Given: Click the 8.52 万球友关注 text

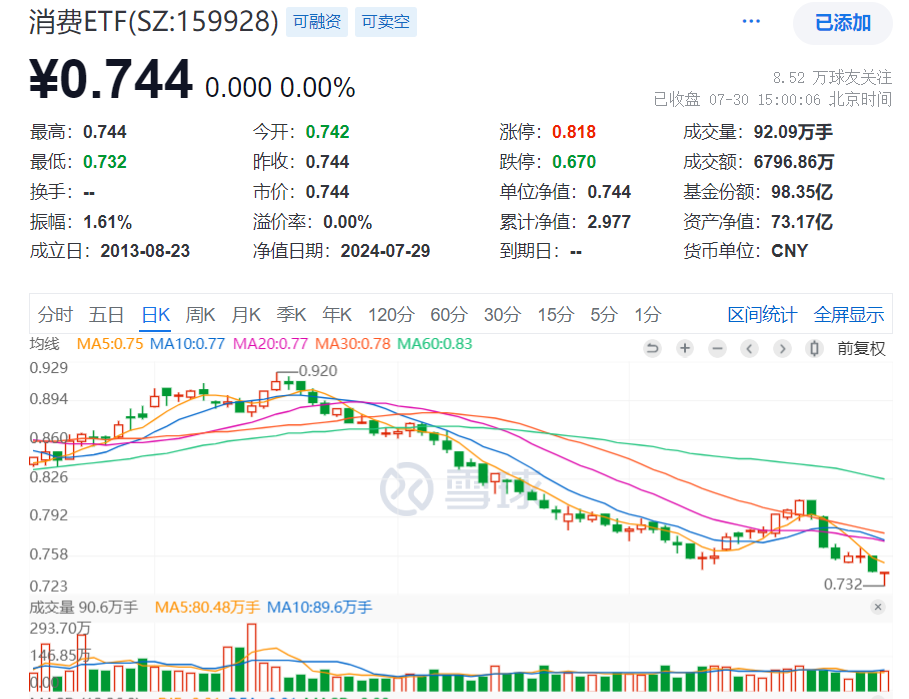Looking at the screenshot, I should 832,78.
